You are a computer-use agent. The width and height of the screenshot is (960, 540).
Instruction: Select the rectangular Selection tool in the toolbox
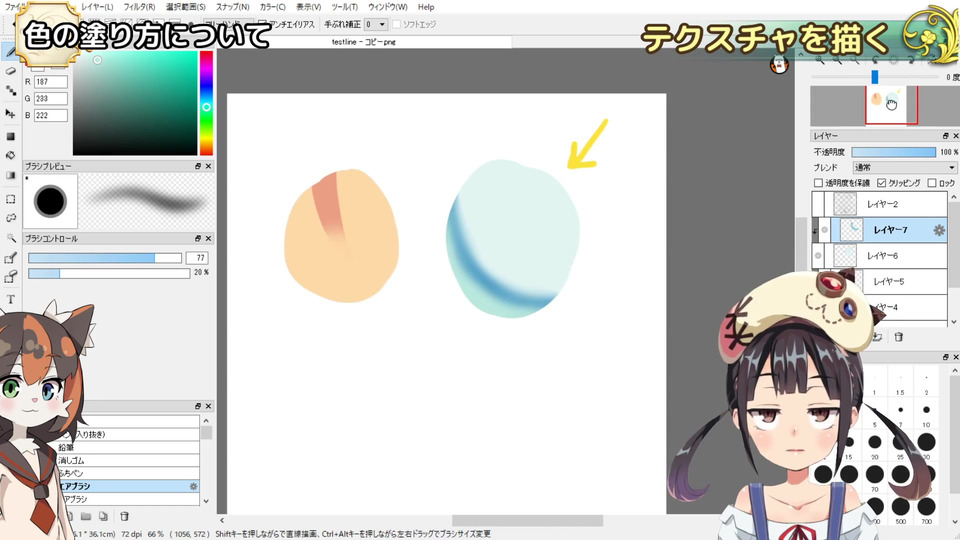pos(10,199)
